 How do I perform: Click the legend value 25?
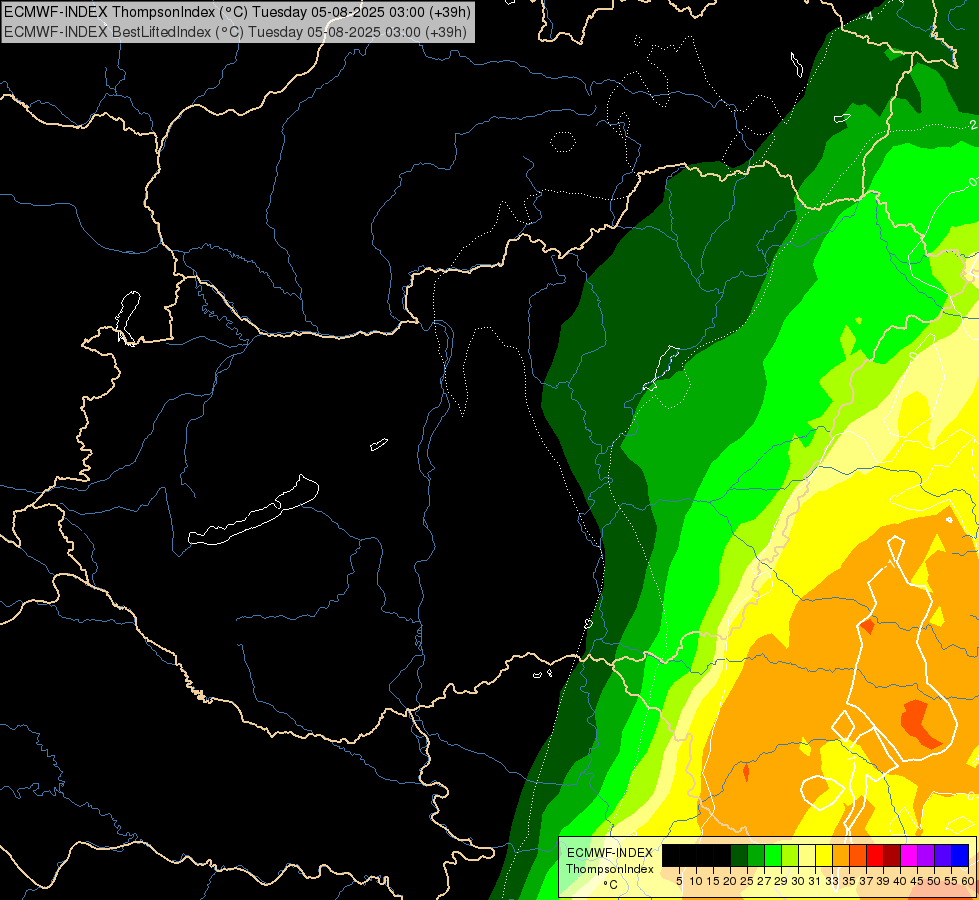pyautogui.click(x=747, y=881)
